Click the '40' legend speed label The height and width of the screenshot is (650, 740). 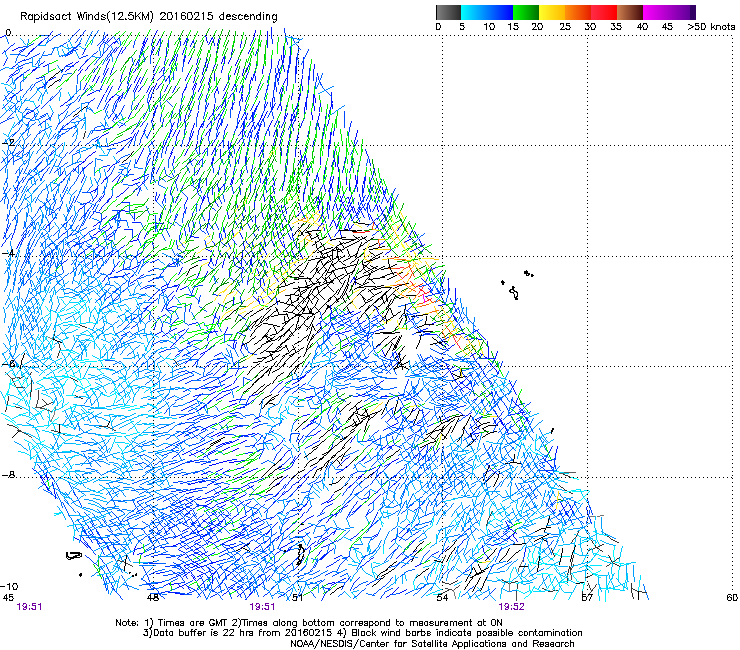(x=642, y=27)
